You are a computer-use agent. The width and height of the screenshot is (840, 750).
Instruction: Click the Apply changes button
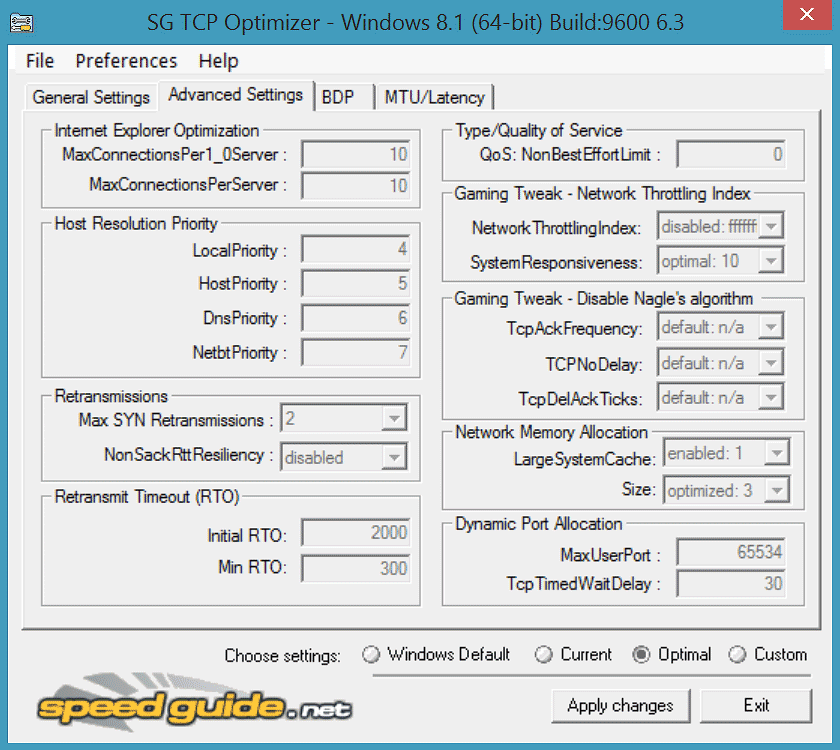[620, 706]
